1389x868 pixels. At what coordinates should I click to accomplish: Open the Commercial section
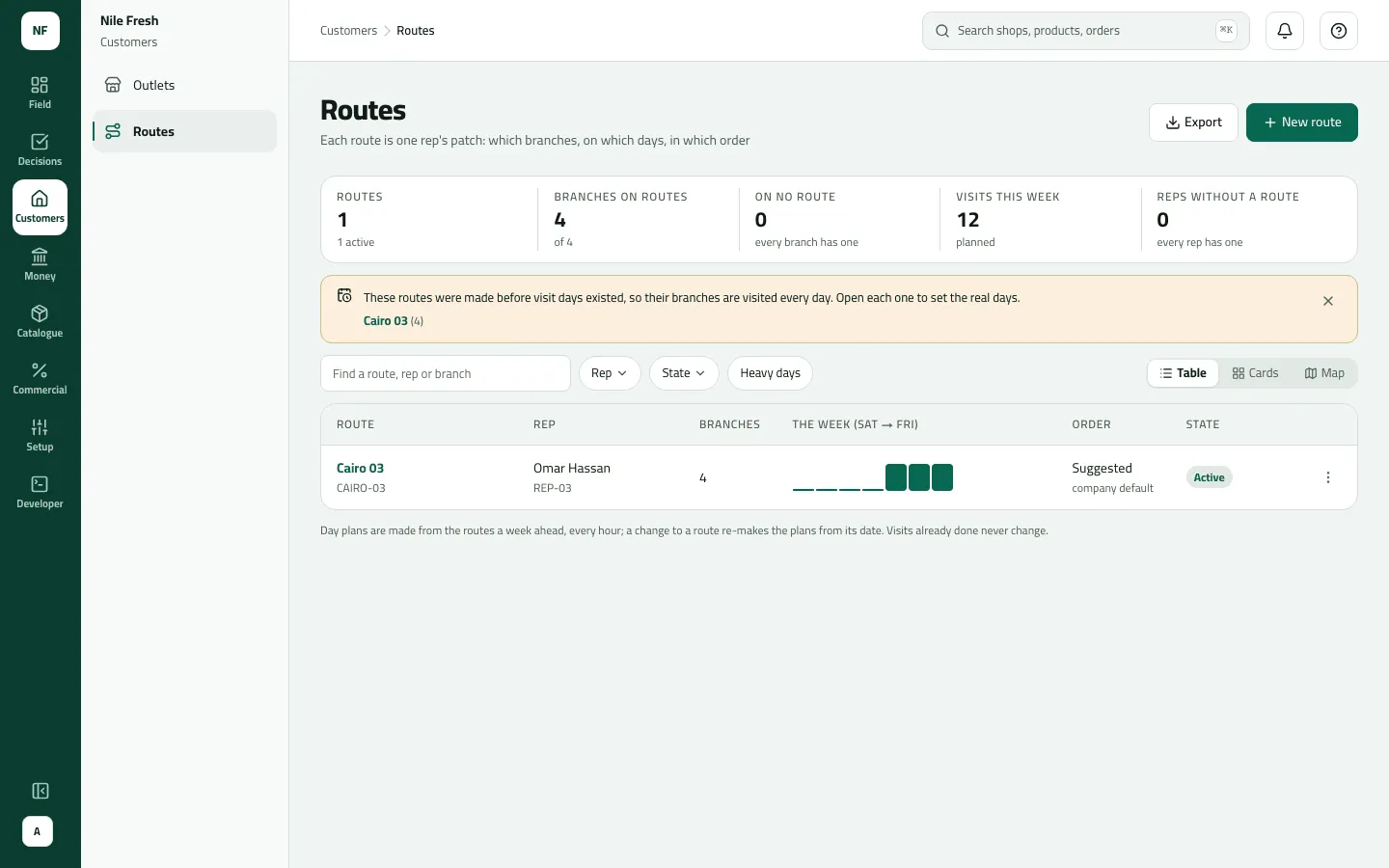click(40, 378)
